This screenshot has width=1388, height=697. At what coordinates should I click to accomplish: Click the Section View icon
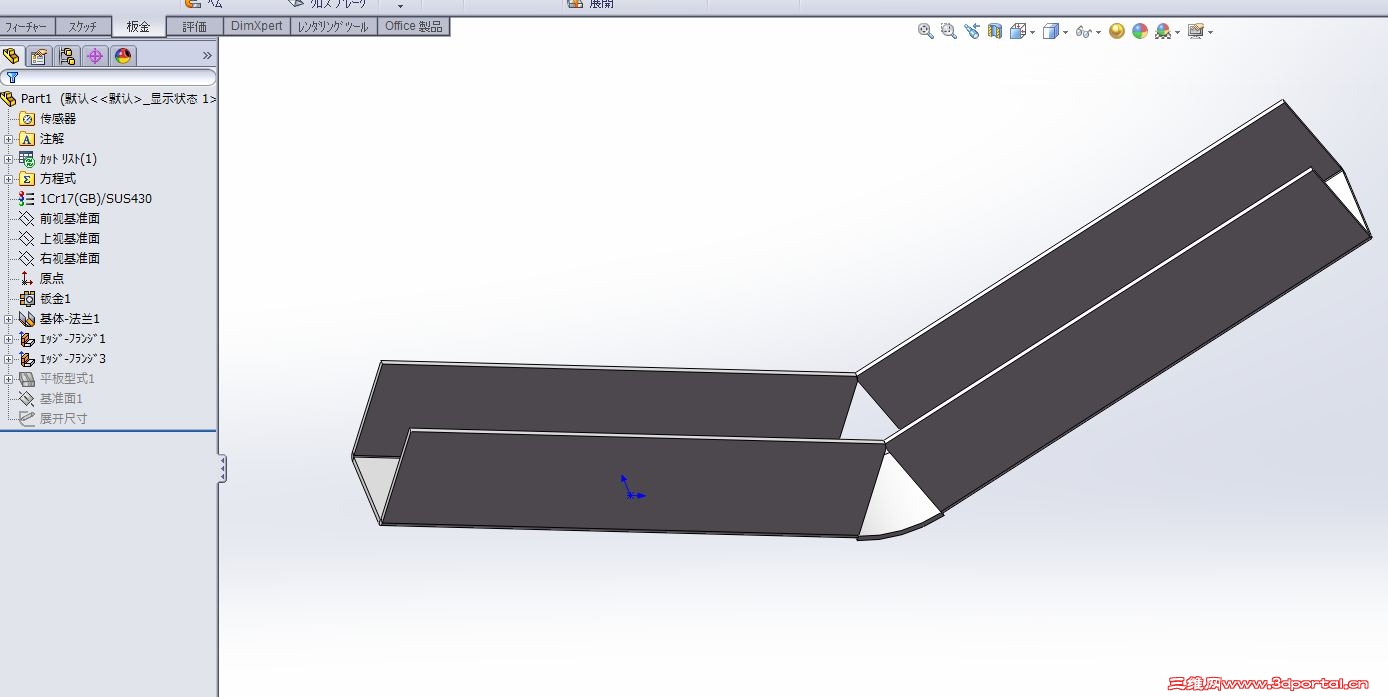click(994, 31)
